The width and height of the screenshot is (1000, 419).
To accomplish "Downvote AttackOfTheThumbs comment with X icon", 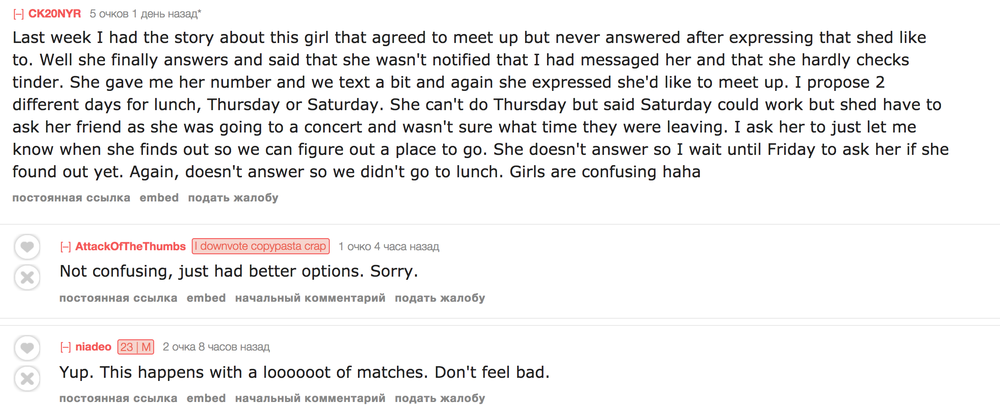I will click(x=28, y=278).
